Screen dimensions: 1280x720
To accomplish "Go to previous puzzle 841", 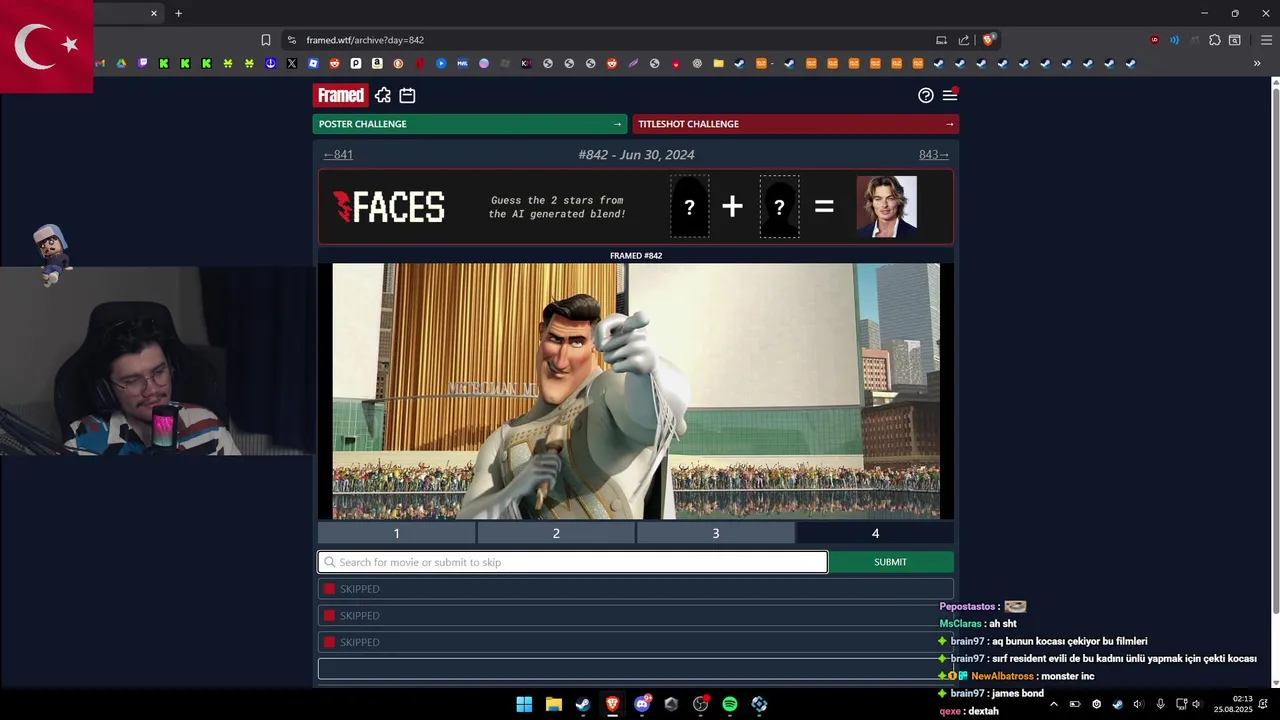I will 338,154.
